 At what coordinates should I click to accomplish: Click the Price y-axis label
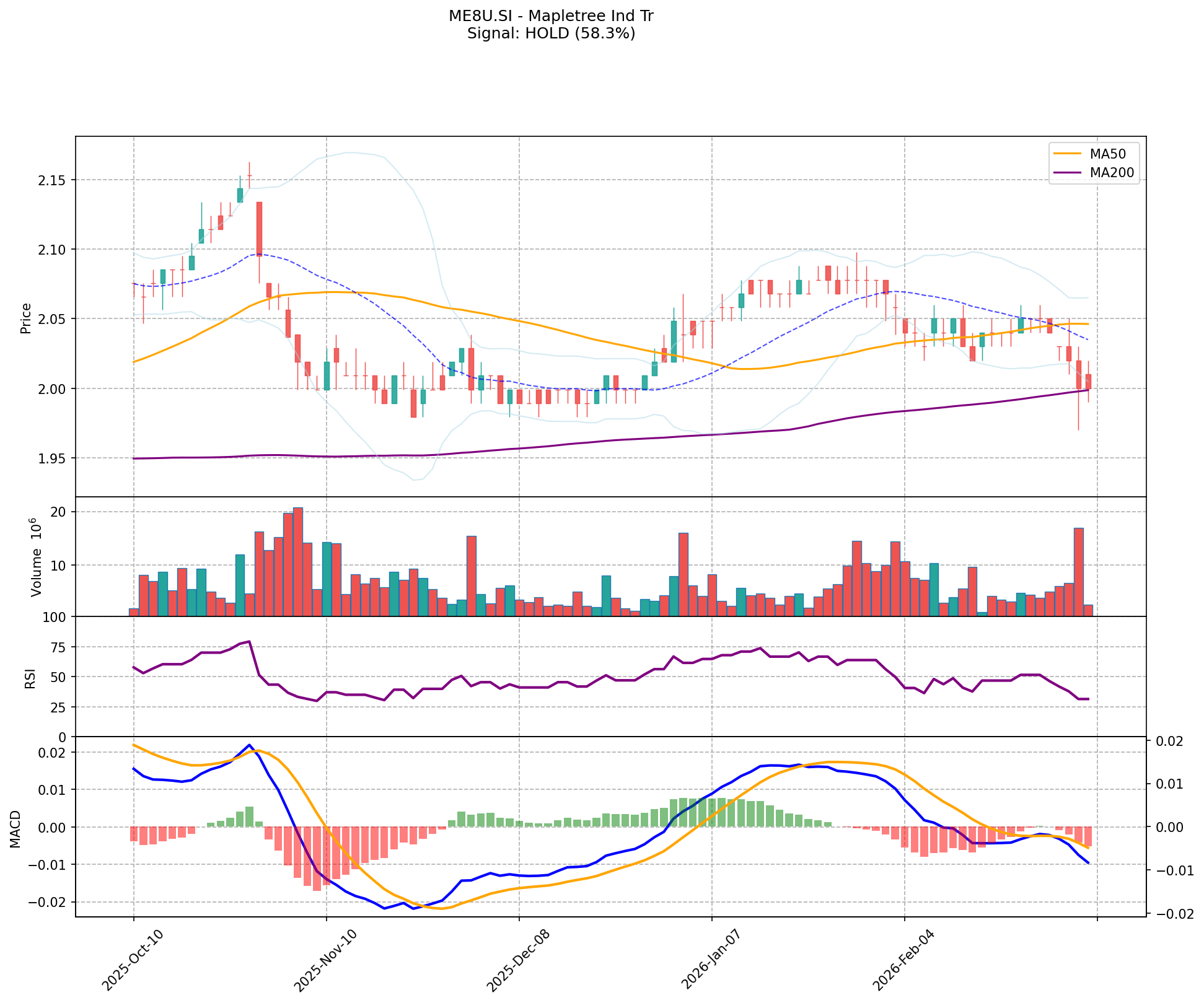pos(26,318)
